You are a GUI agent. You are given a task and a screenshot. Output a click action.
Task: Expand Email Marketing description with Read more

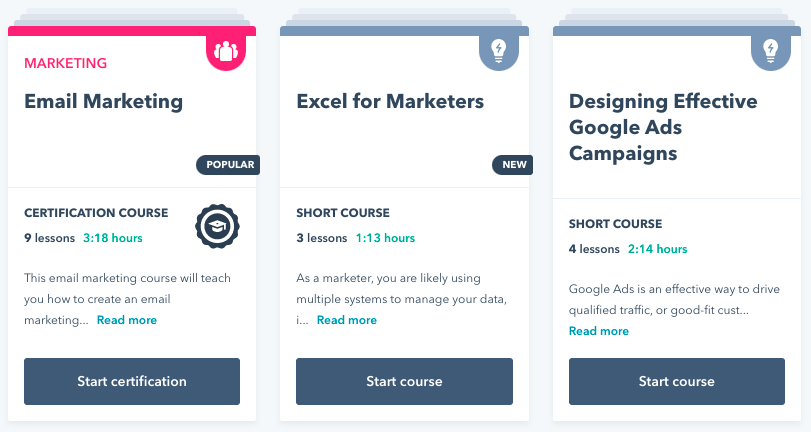(127, 320)
